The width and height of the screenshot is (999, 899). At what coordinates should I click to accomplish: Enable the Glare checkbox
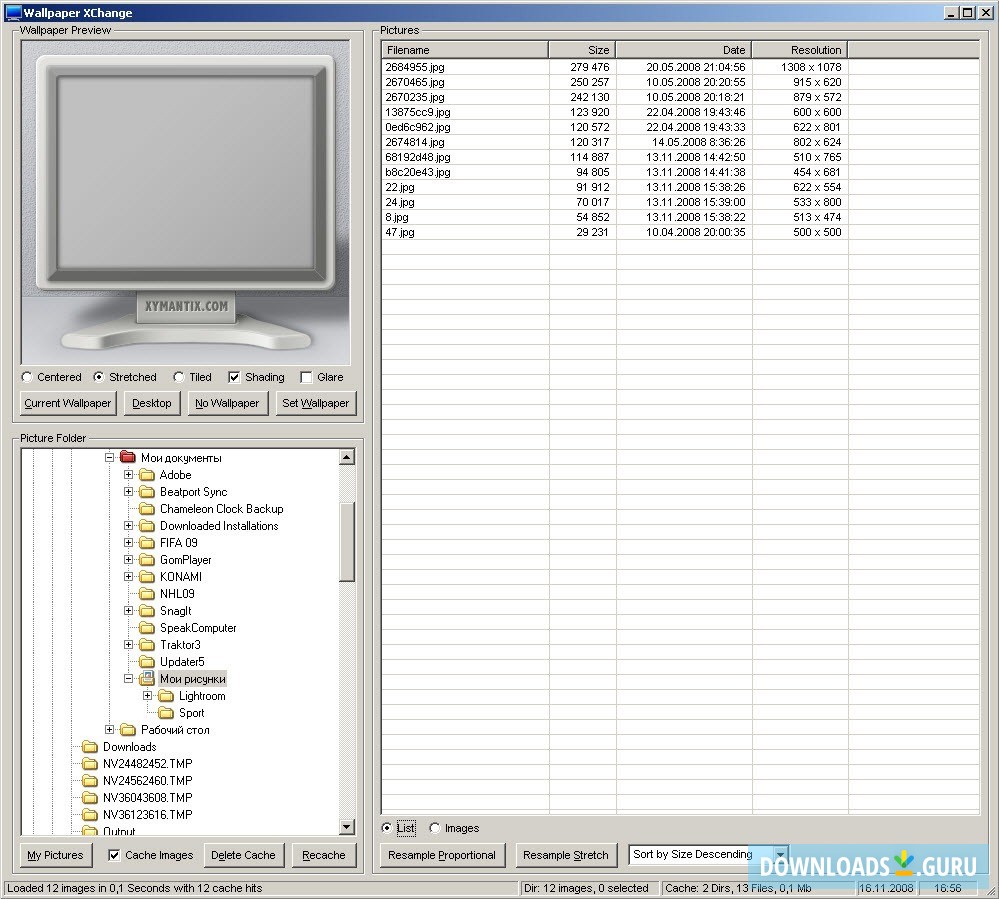tap(305, 377)
